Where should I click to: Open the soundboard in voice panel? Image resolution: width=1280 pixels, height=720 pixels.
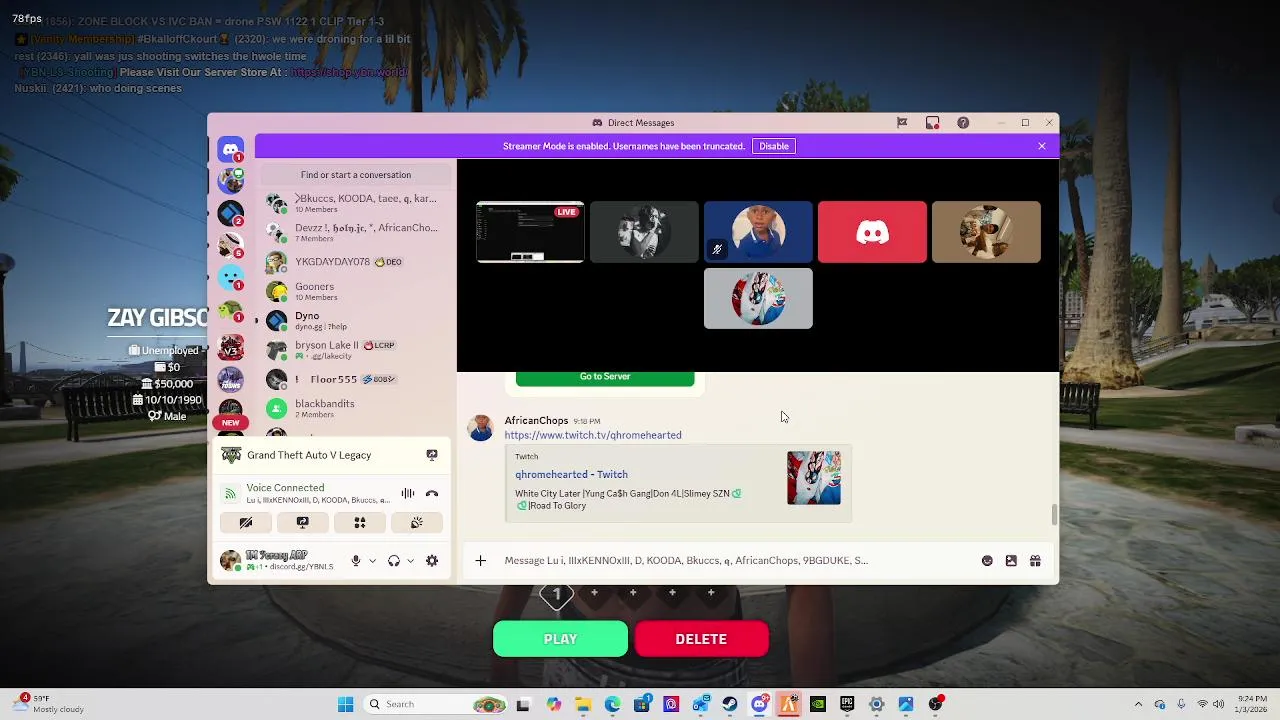click(x=417, y=523)
